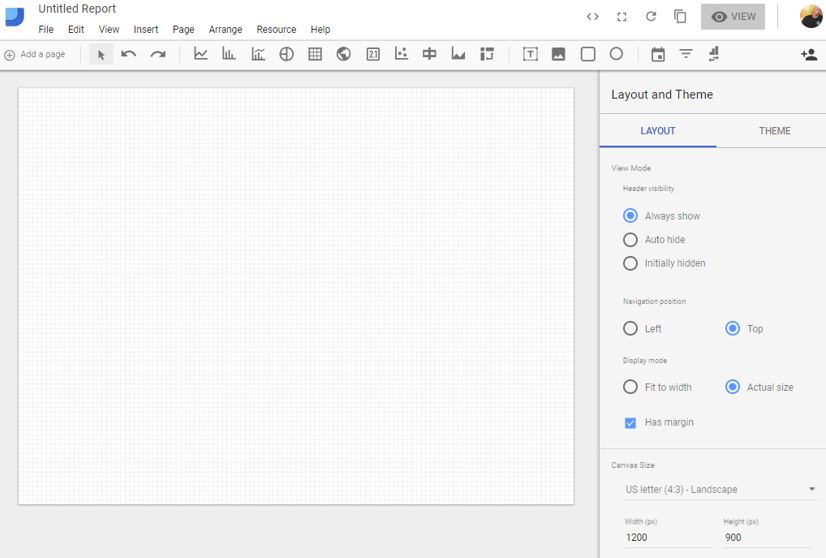Click the share person-plus icon
Screen dimensions: 826x558
pos(808,54)
